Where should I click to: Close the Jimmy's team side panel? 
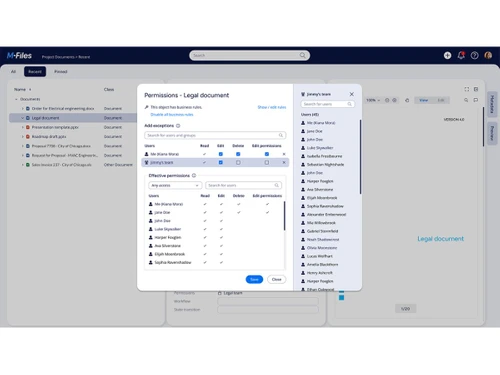(352, 94)
